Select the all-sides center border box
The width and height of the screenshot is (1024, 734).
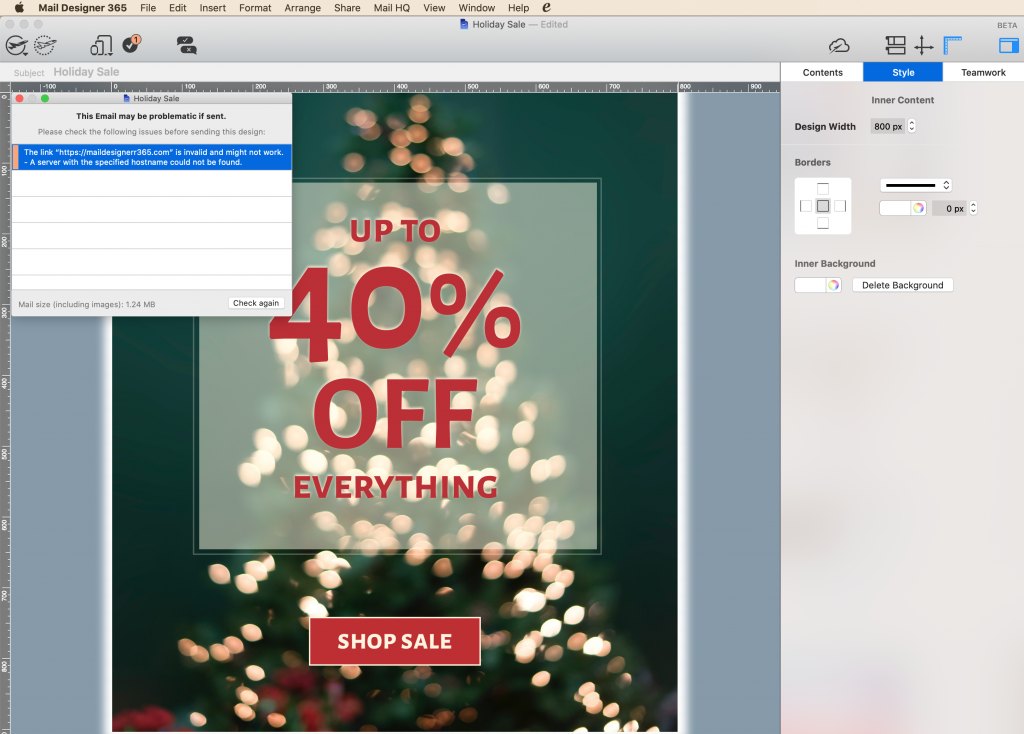[823, 206]
